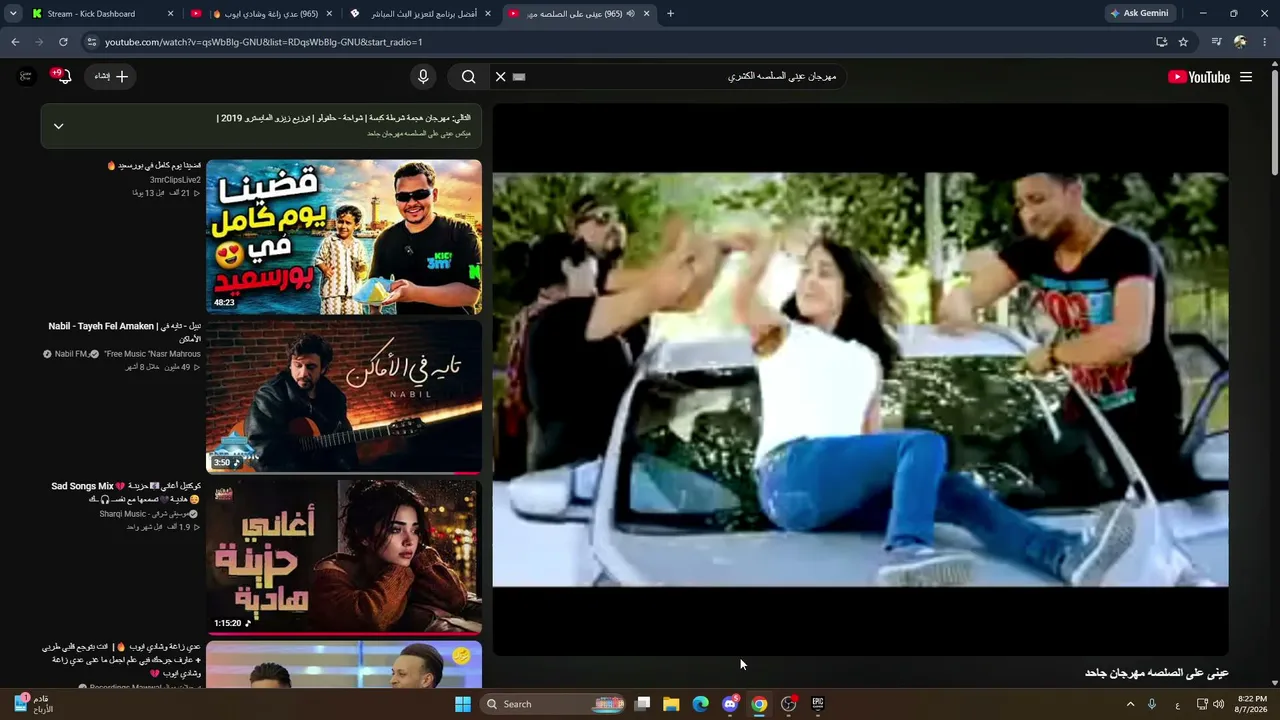Viewport: 1280px width, 720px height.
Task: Go back one page in Chrome
Action: coord(15,42)
